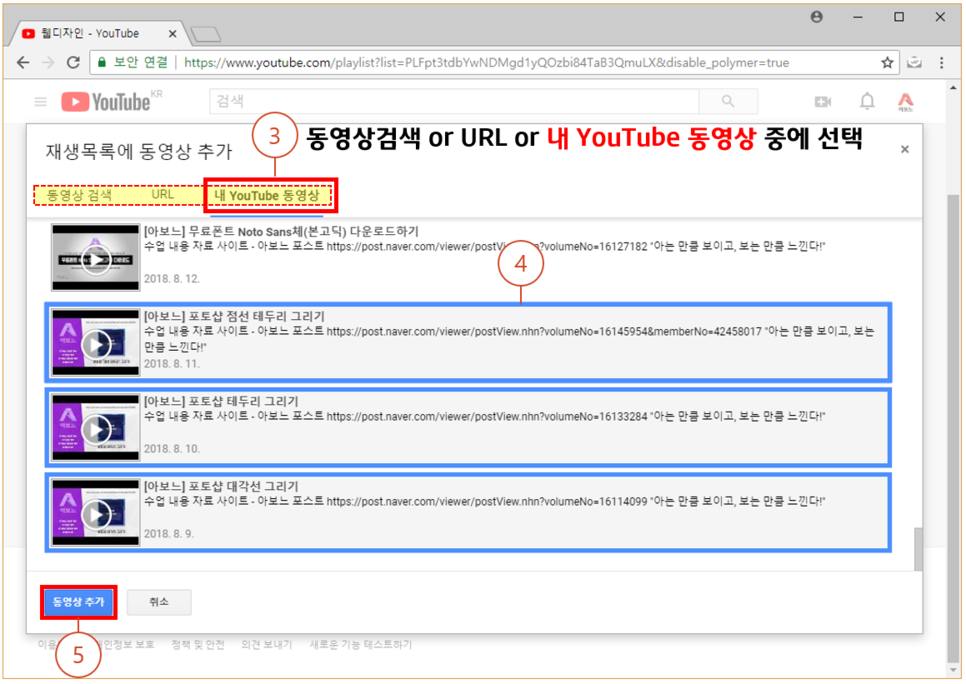Select thumbnail of 포토샵 점선 테두리 그리기

(95, 343)
